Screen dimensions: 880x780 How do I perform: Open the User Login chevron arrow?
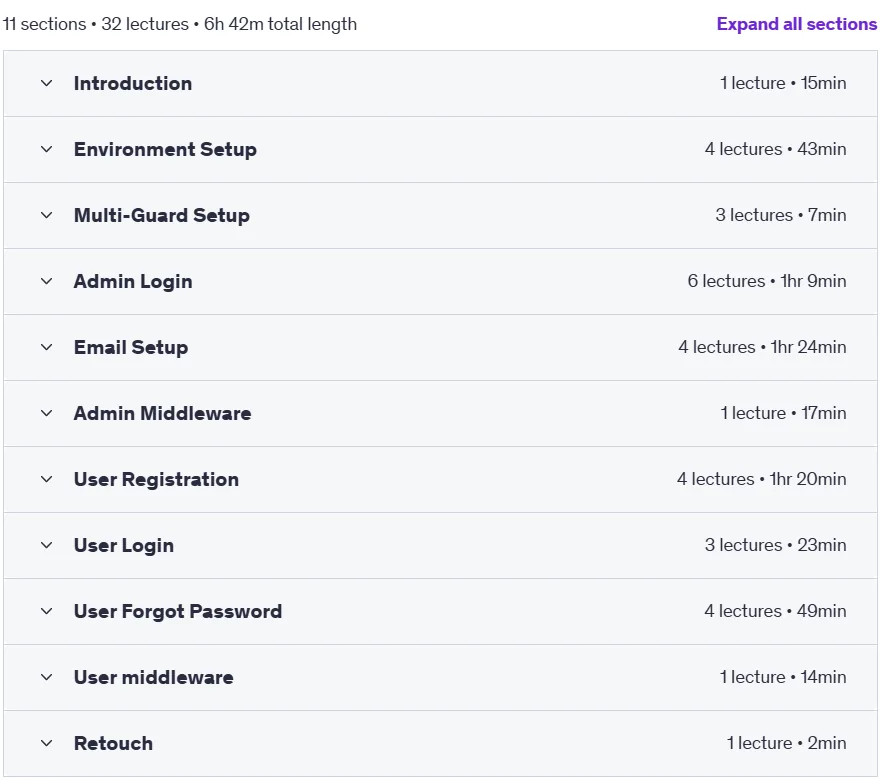(x=47, y=545)
